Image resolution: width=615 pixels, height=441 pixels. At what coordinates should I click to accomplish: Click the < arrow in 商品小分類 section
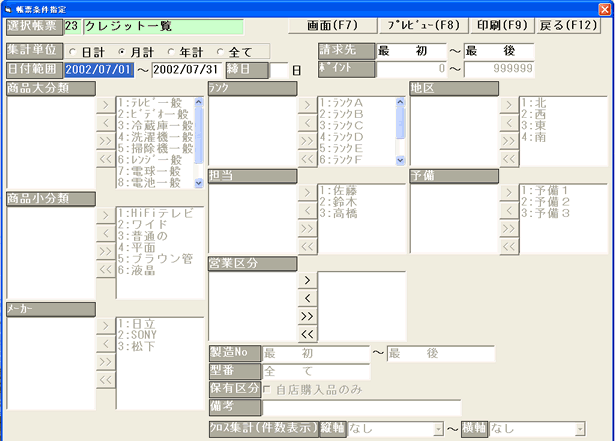[x=104, y=232]
